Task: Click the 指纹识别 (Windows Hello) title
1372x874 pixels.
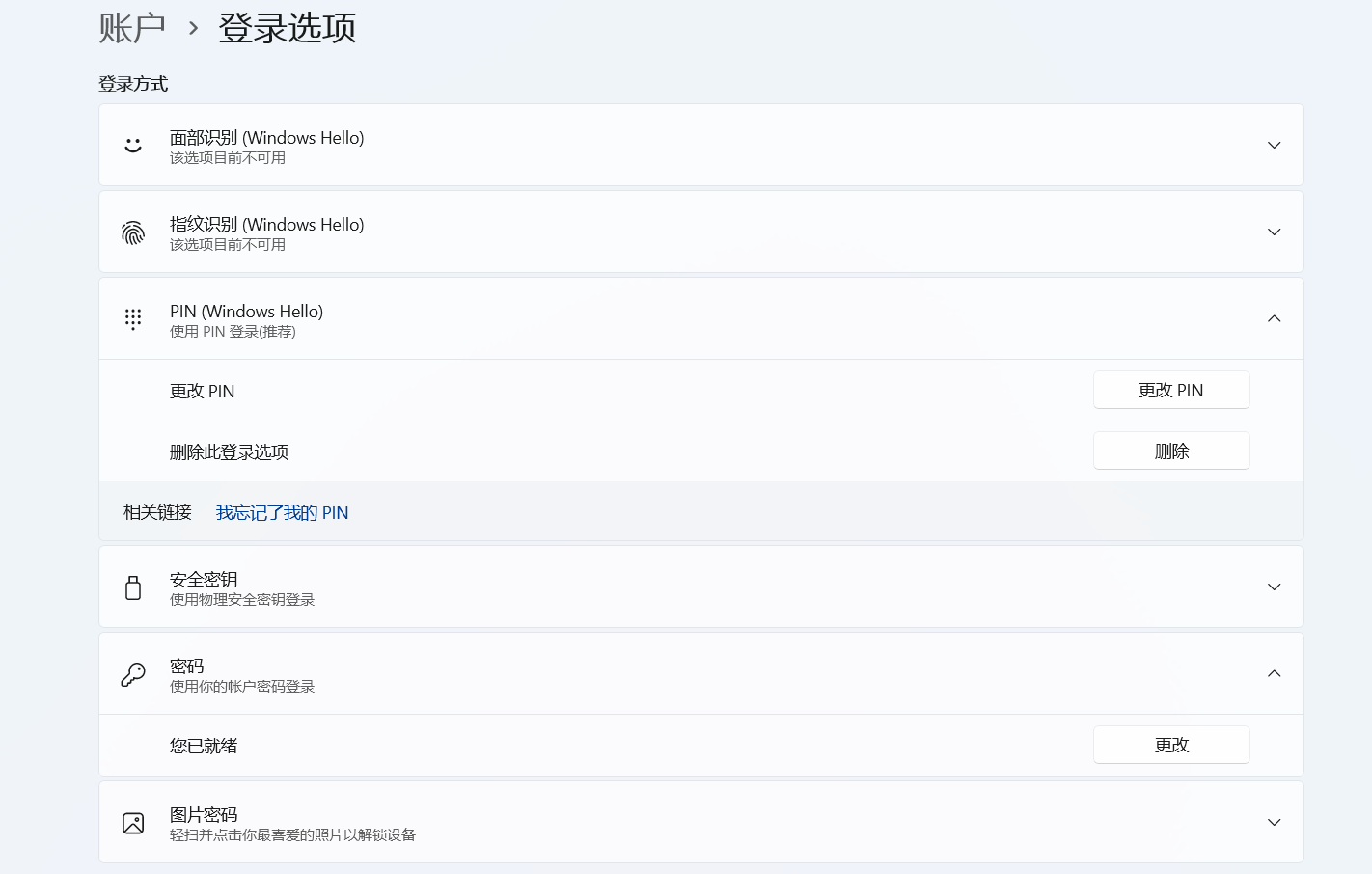Action: click(x=266, y=225)
